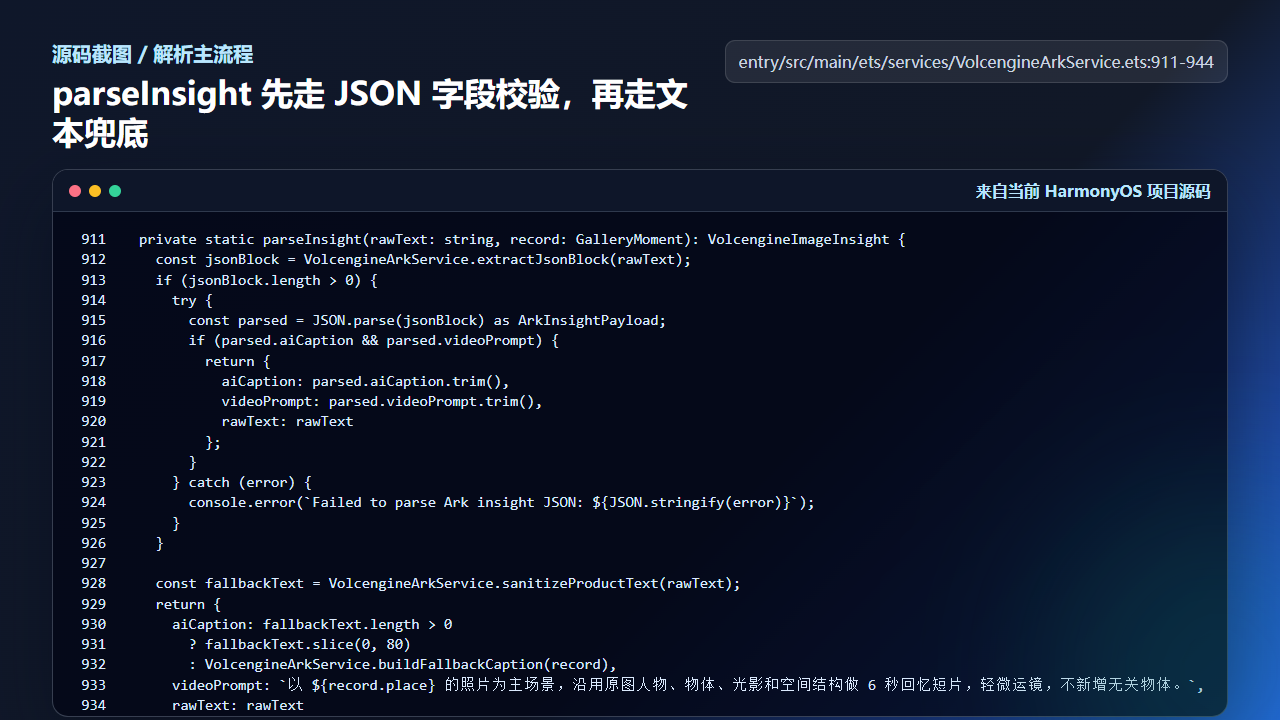Click the videoPrompt template string on line 933
Viewport: 1280px width, 720px height.
click(687, 685)
